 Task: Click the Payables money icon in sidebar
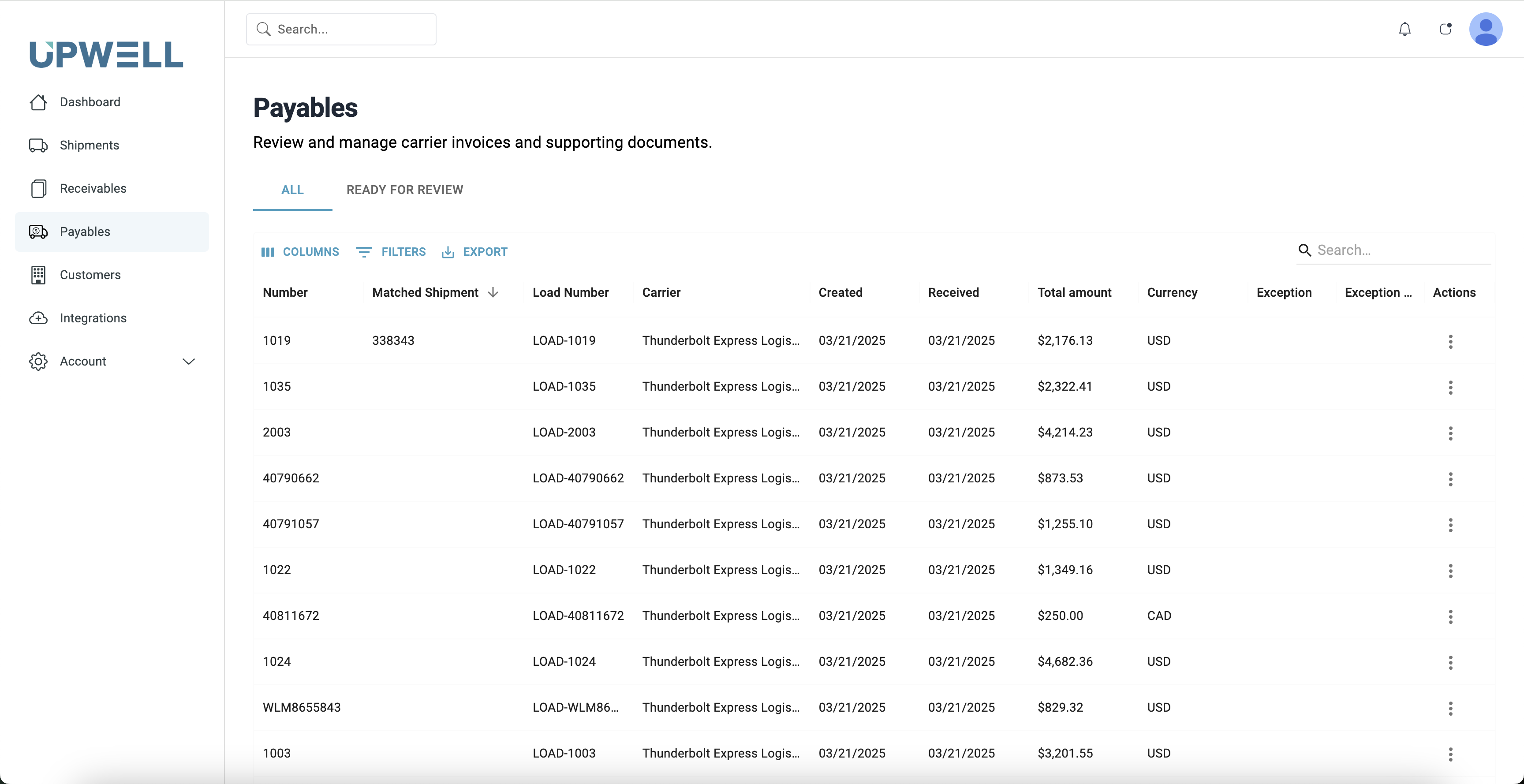coord(38,231)
